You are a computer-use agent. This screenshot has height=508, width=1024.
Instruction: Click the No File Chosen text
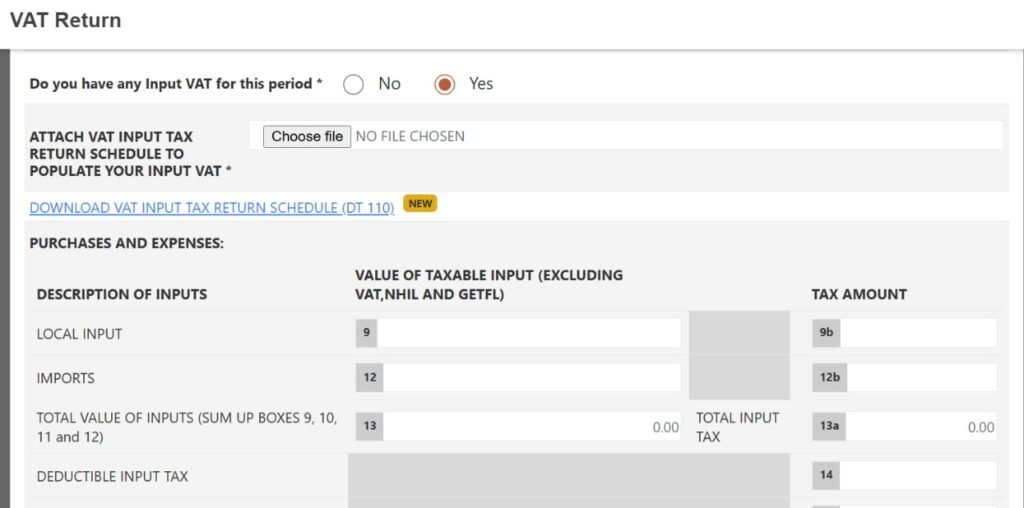(410, 136)
